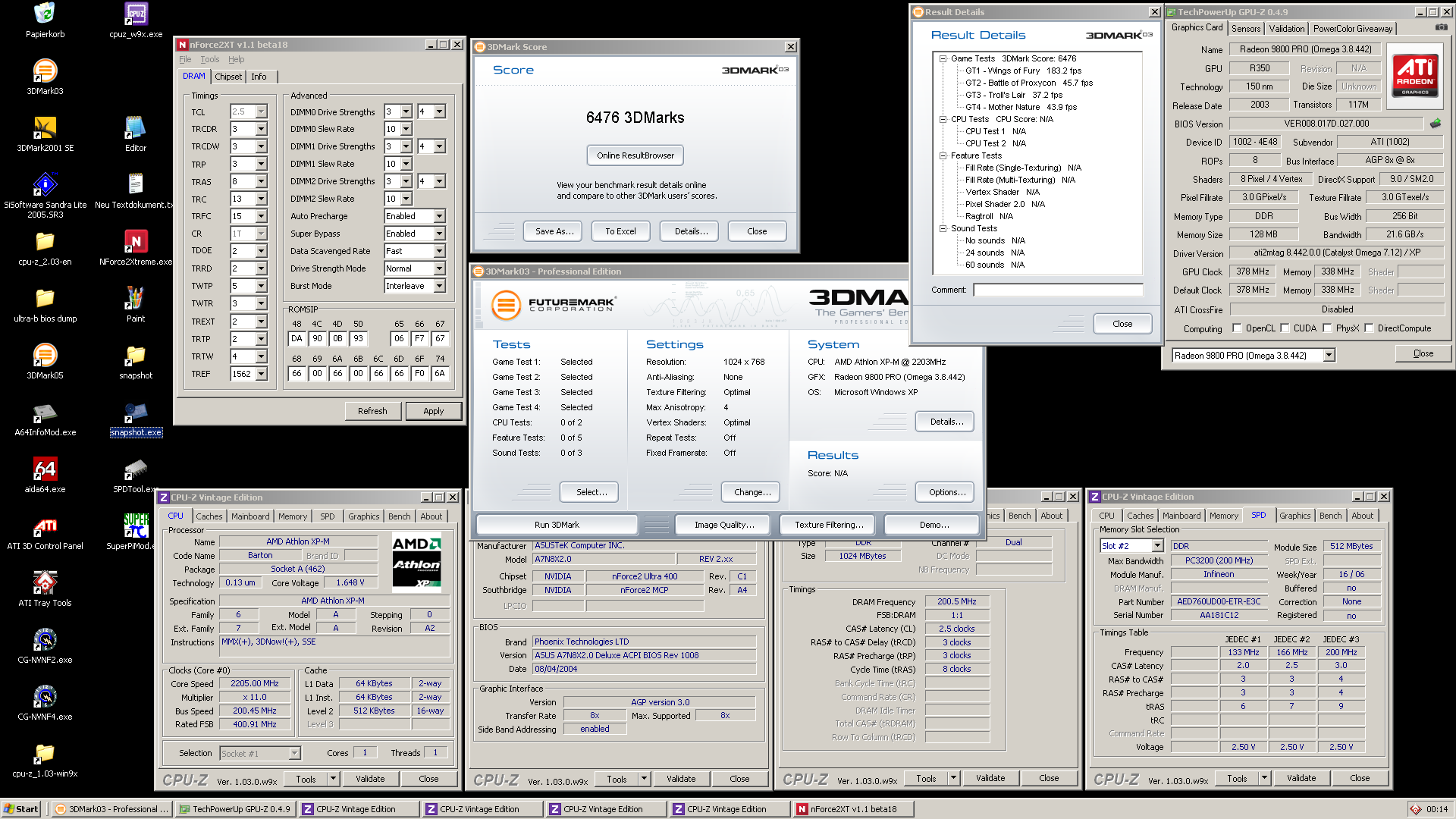
Task: Collapse Feature Tests tree node
Action: click(x=943, y=155)
